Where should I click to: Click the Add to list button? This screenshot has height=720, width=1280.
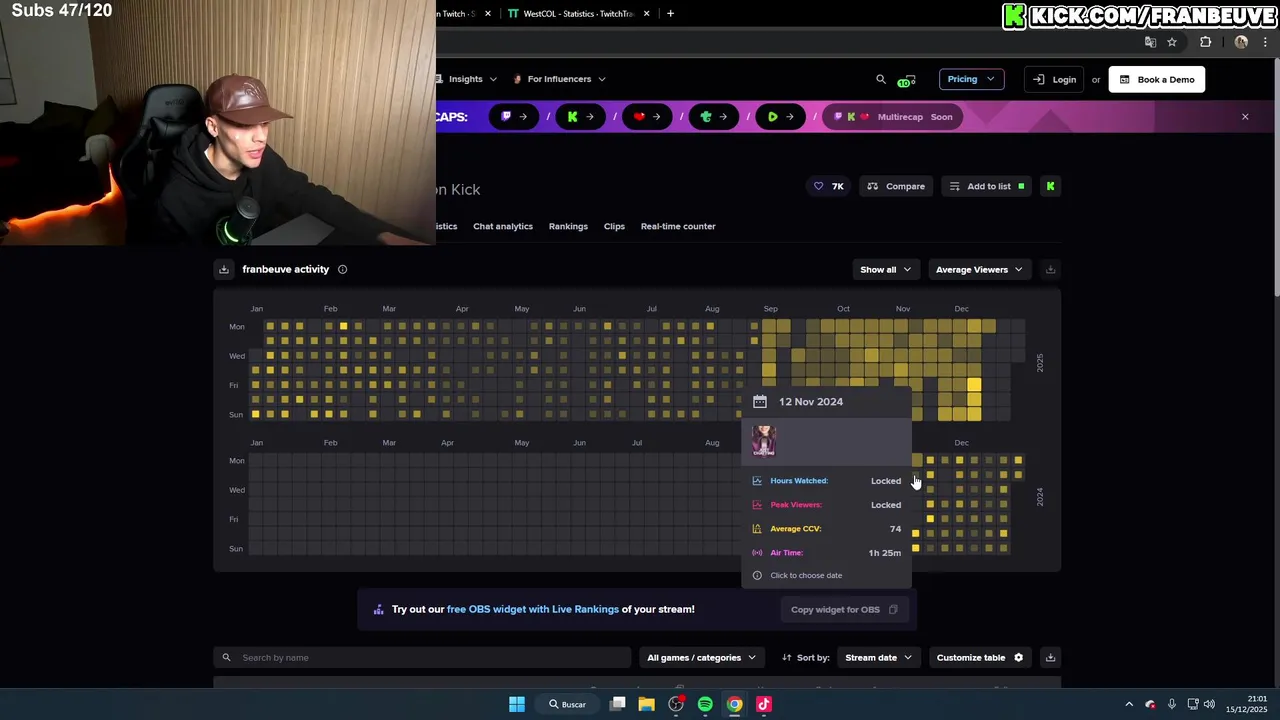[x=987, y=186]
